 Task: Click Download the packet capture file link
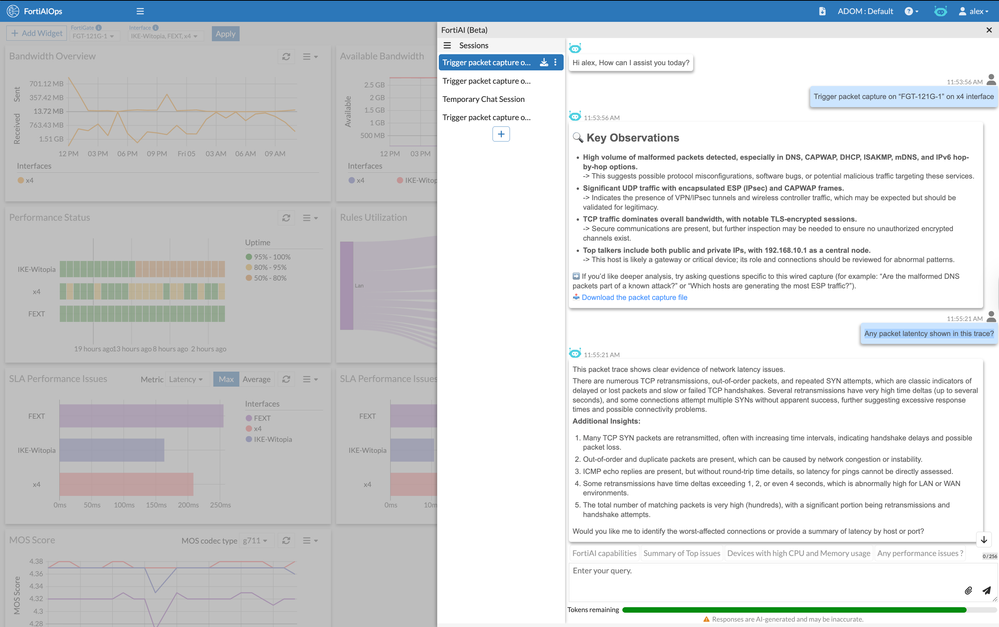[634, 298]
